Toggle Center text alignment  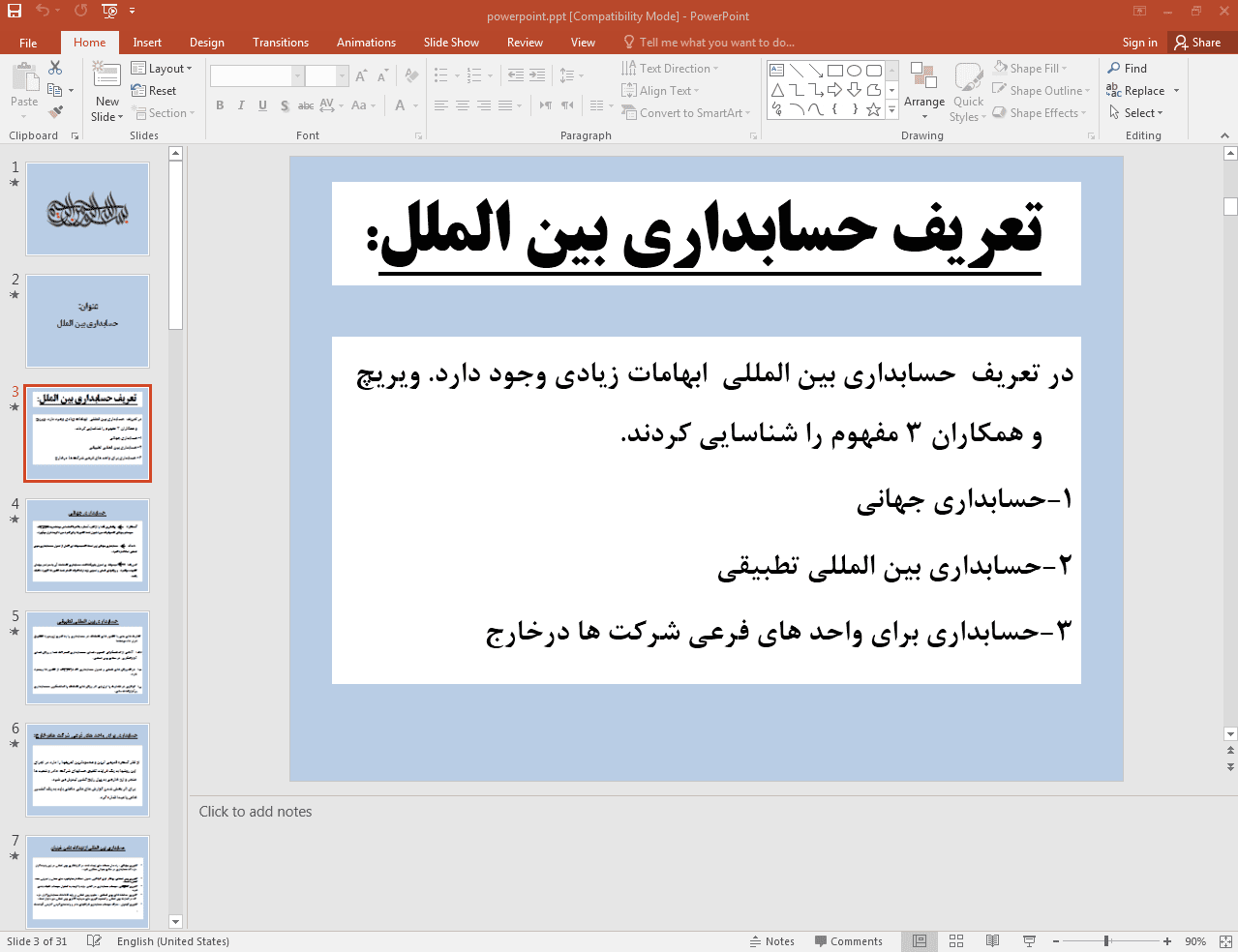(x=463, y=105)
